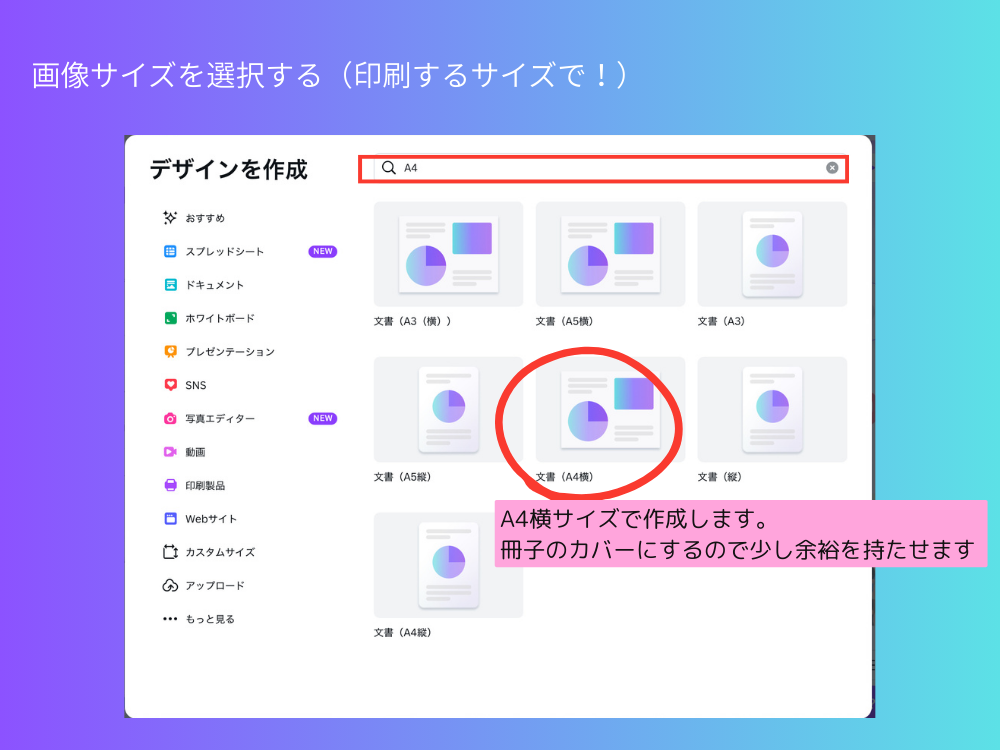The width and height of the screenshot is (1000, 750).
Task: Open the 印刷製品 printer icon
Action: (x=170, y=485)
